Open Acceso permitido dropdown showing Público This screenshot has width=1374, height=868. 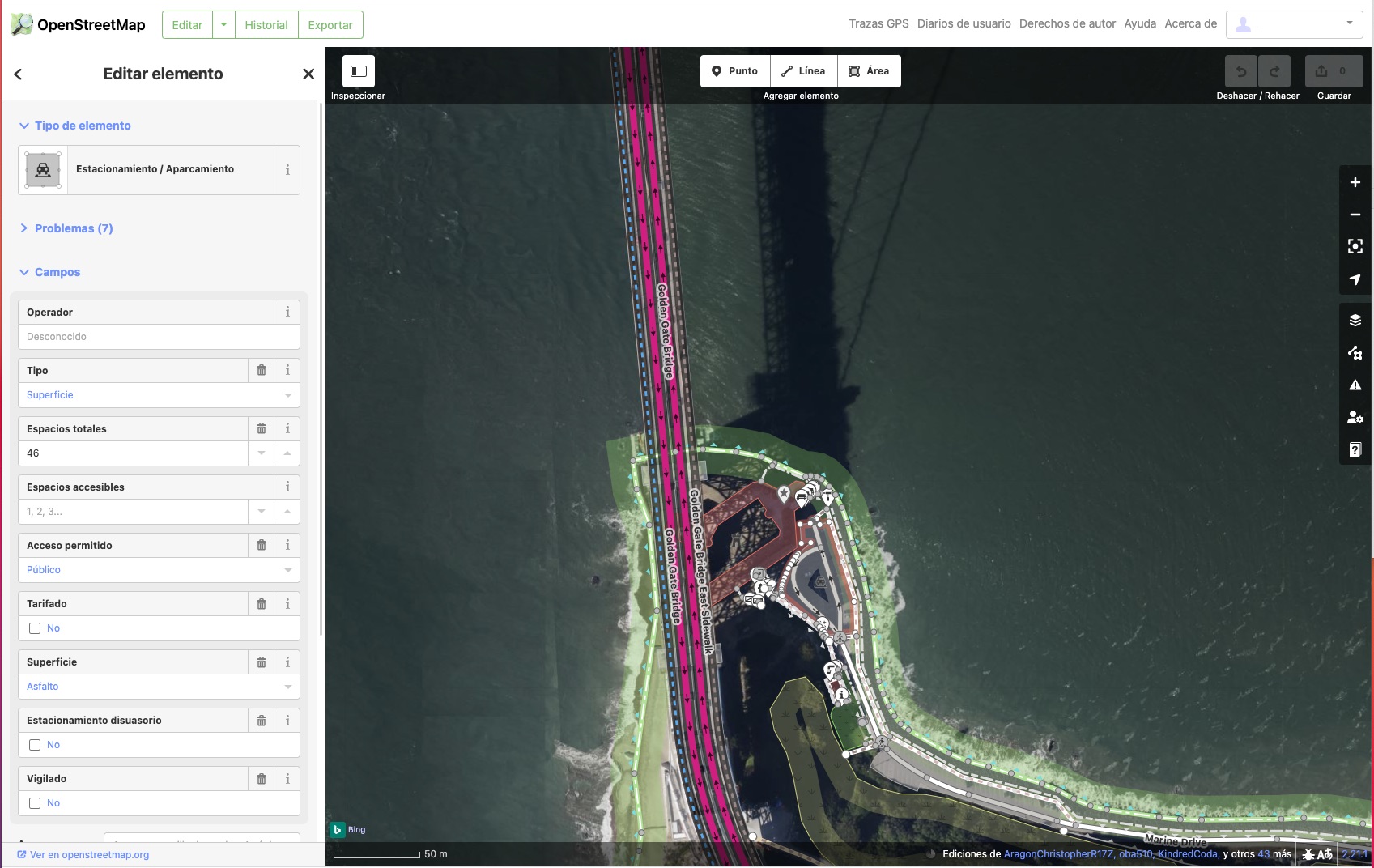coord(159,570)
